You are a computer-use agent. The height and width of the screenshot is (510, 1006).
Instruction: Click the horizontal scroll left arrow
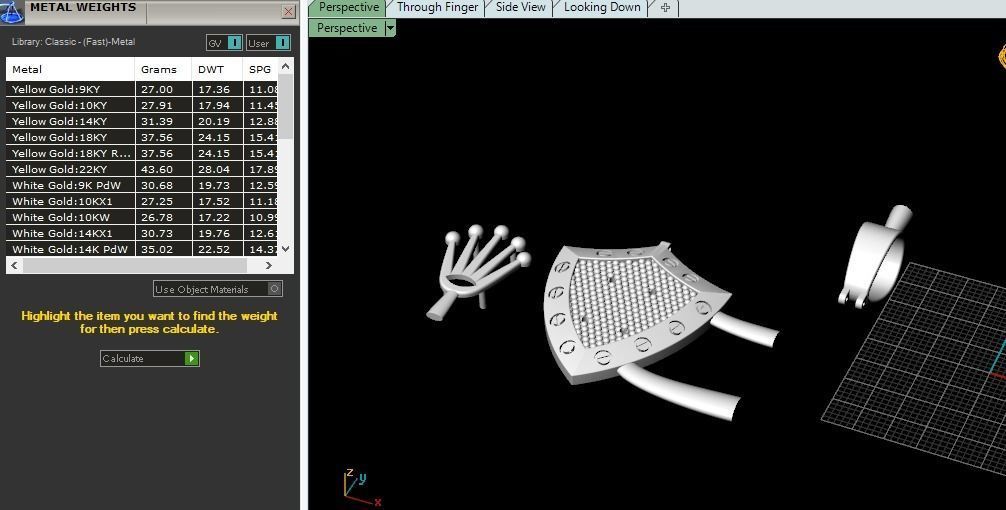(x=15, y=265)
